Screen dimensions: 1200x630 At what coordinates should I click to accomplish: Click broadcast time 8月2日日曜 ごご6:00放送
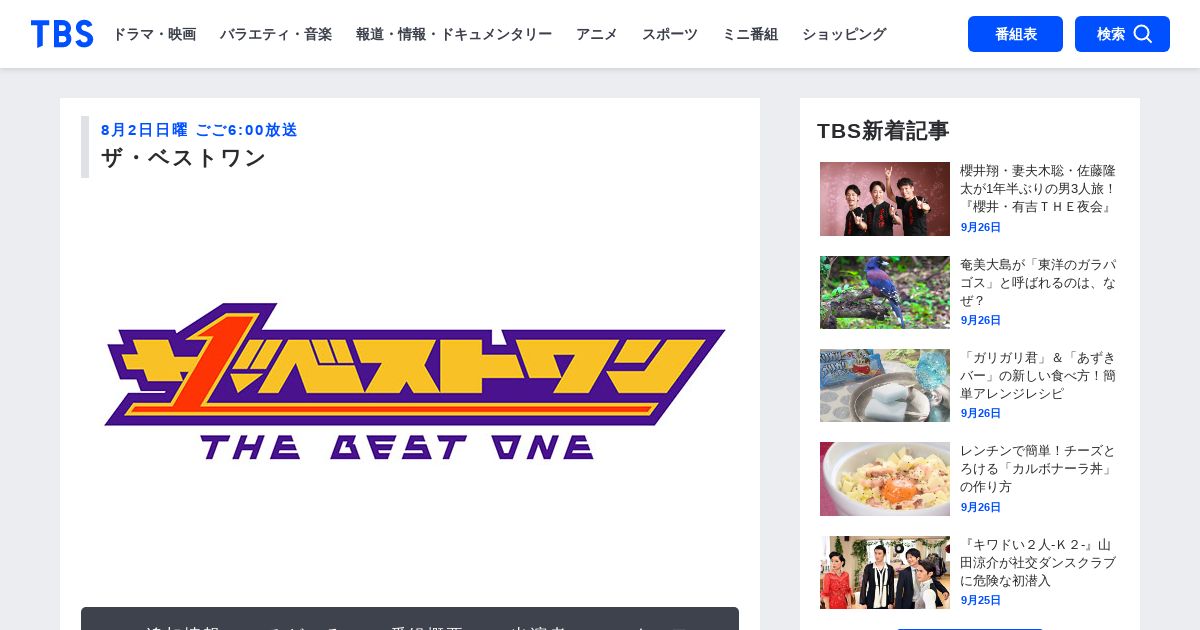coord(199,130)
